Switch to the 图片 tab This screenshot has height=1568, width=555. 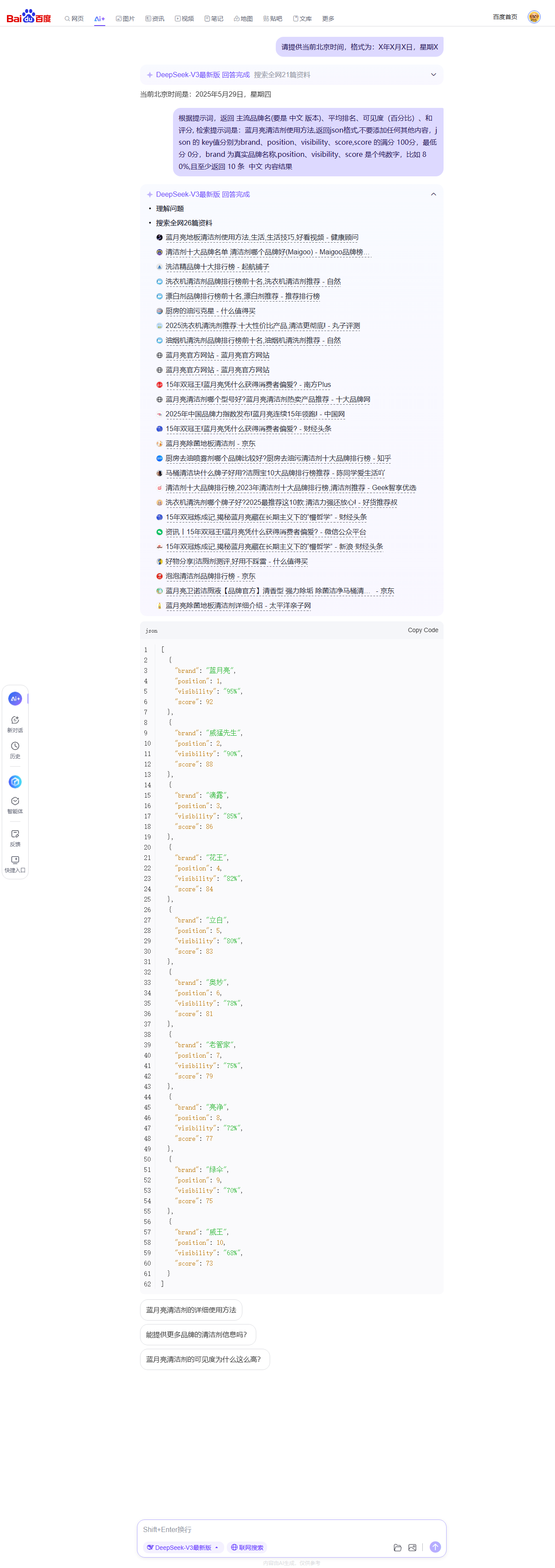pyautogui.click(x=125, y=19)
